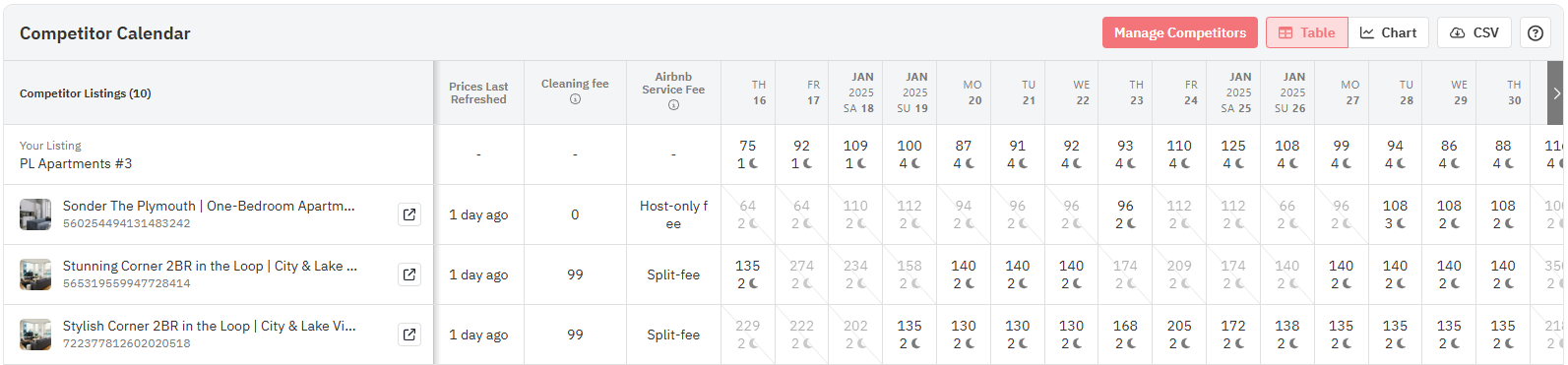Switch to Table view

[x=1306, y=32]
